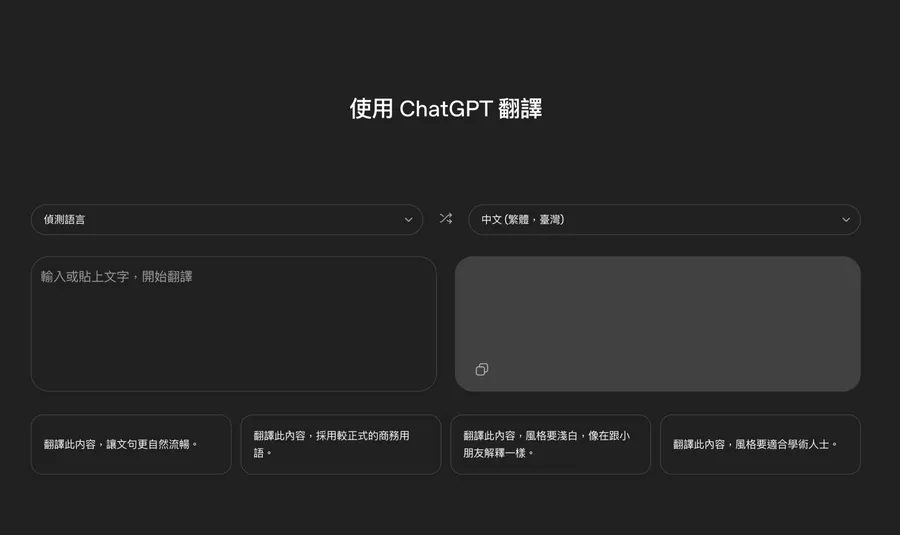
Task: Click the 使用 ChatGPT 翻譯 heading
Action: 446,108
